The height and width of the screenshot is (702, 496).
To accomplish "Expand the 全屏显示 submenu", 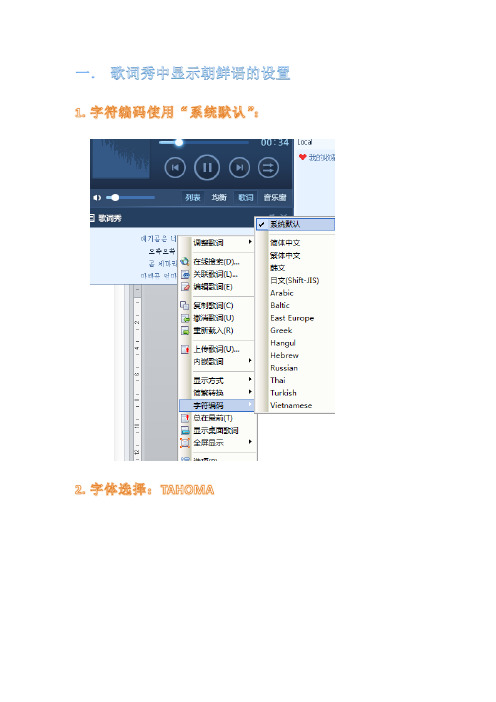I will [217, 442].
